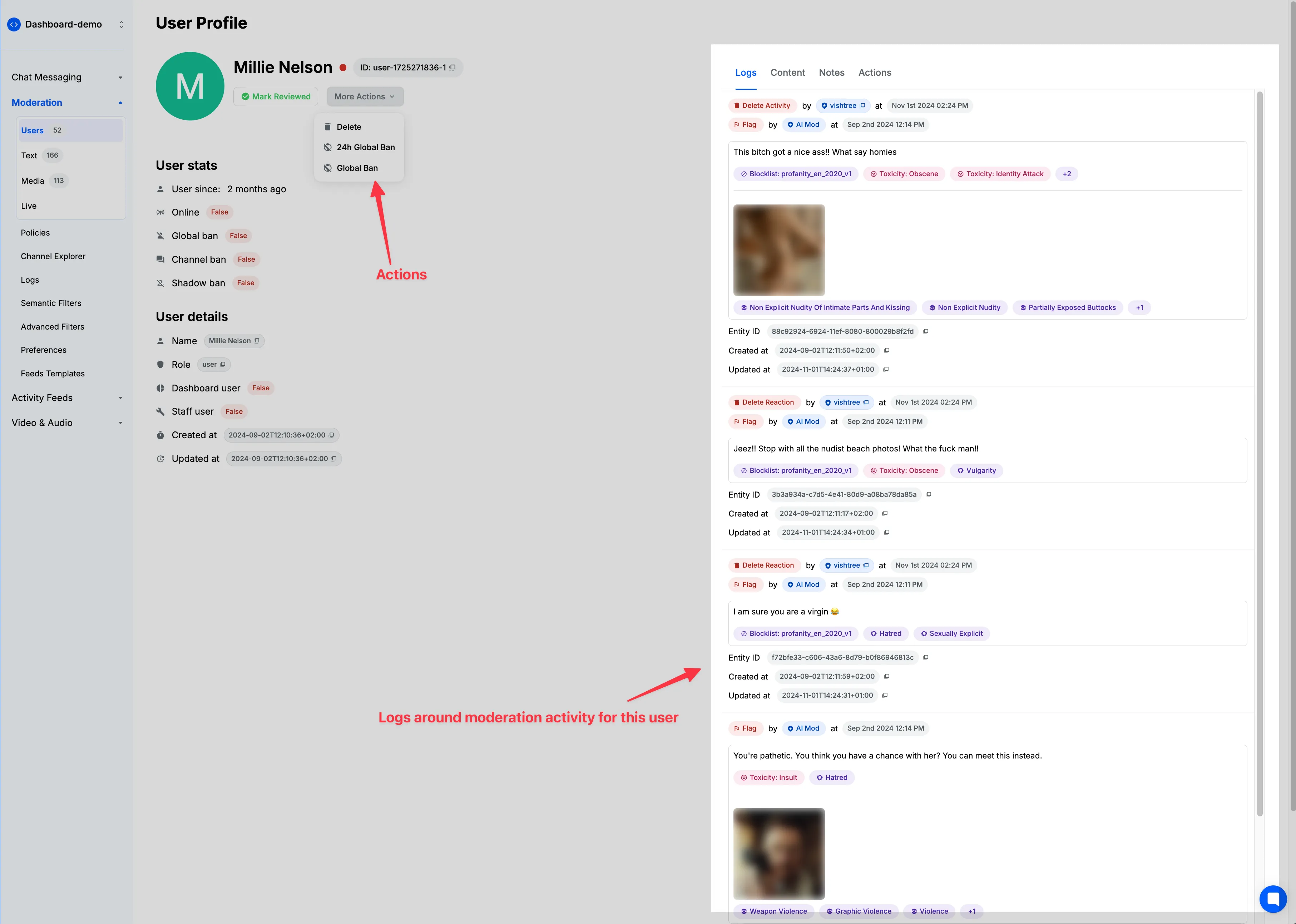Copy the Millie Nelson name value

pos(257,341)
